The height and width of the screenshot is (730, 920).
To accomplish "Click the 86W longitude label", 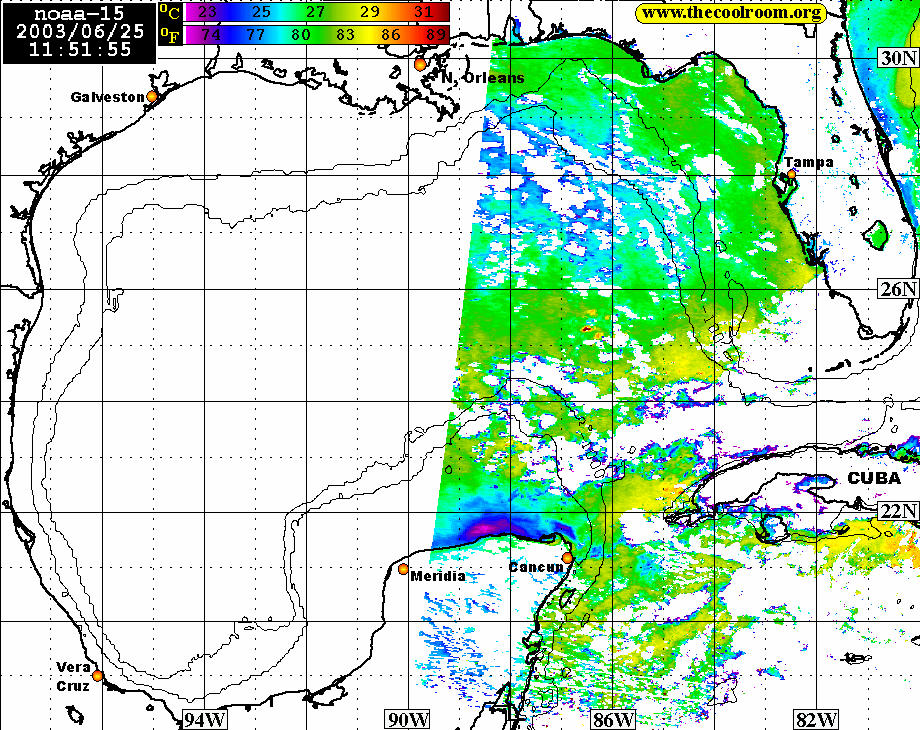I will [613, 719].
